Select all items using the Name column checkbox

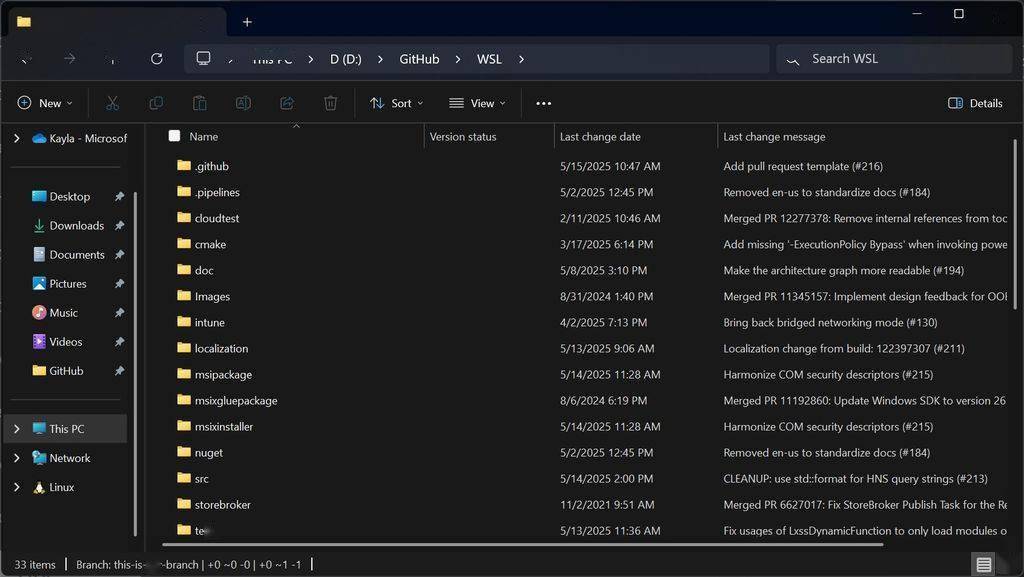coord(174,136)
